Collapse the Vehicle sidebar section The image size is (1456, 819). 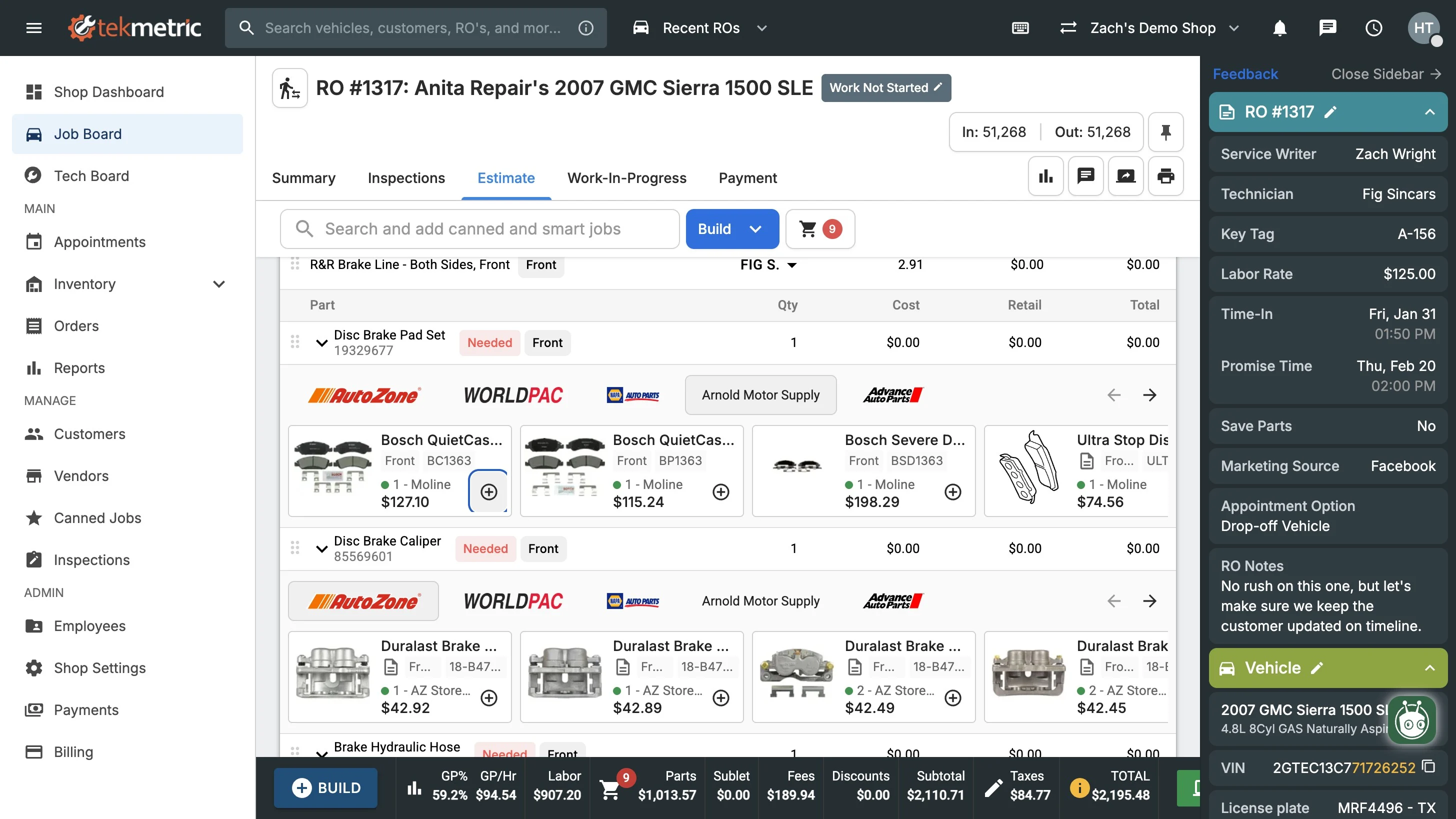click(1429, 667)
